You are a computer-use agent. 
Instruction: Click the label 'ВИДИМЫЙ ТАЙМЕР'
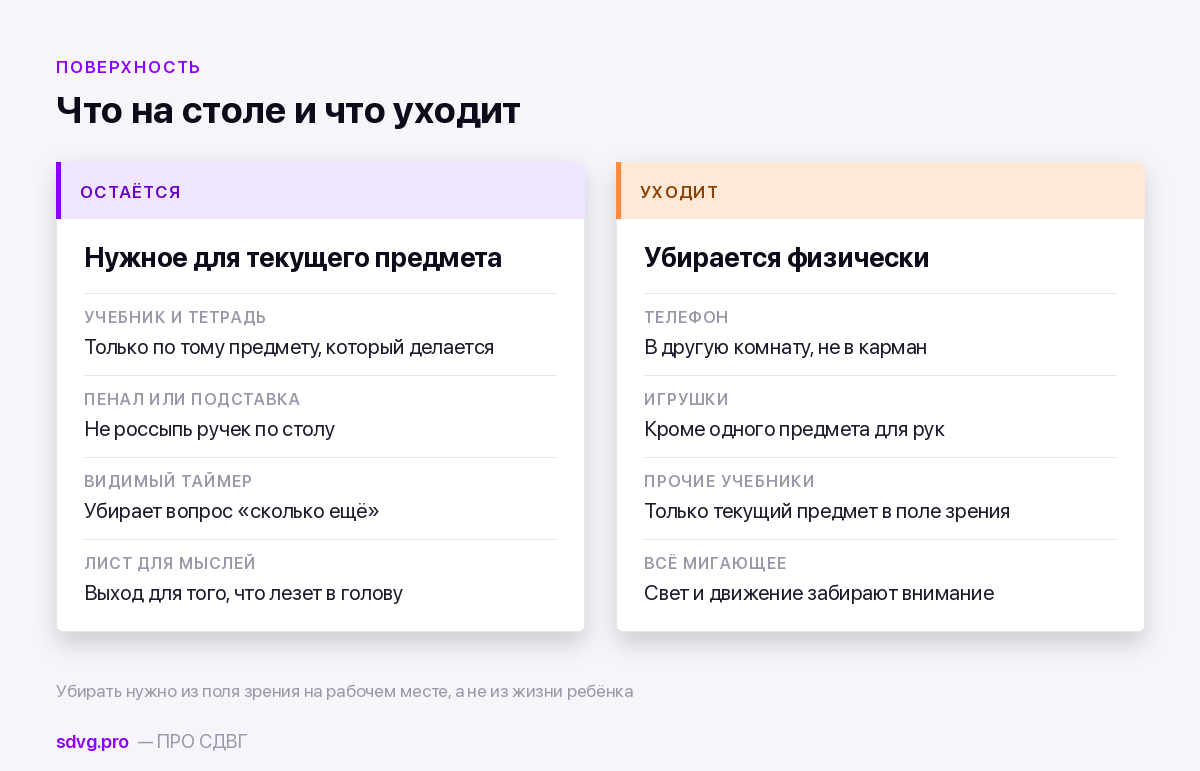click(168, 481)
